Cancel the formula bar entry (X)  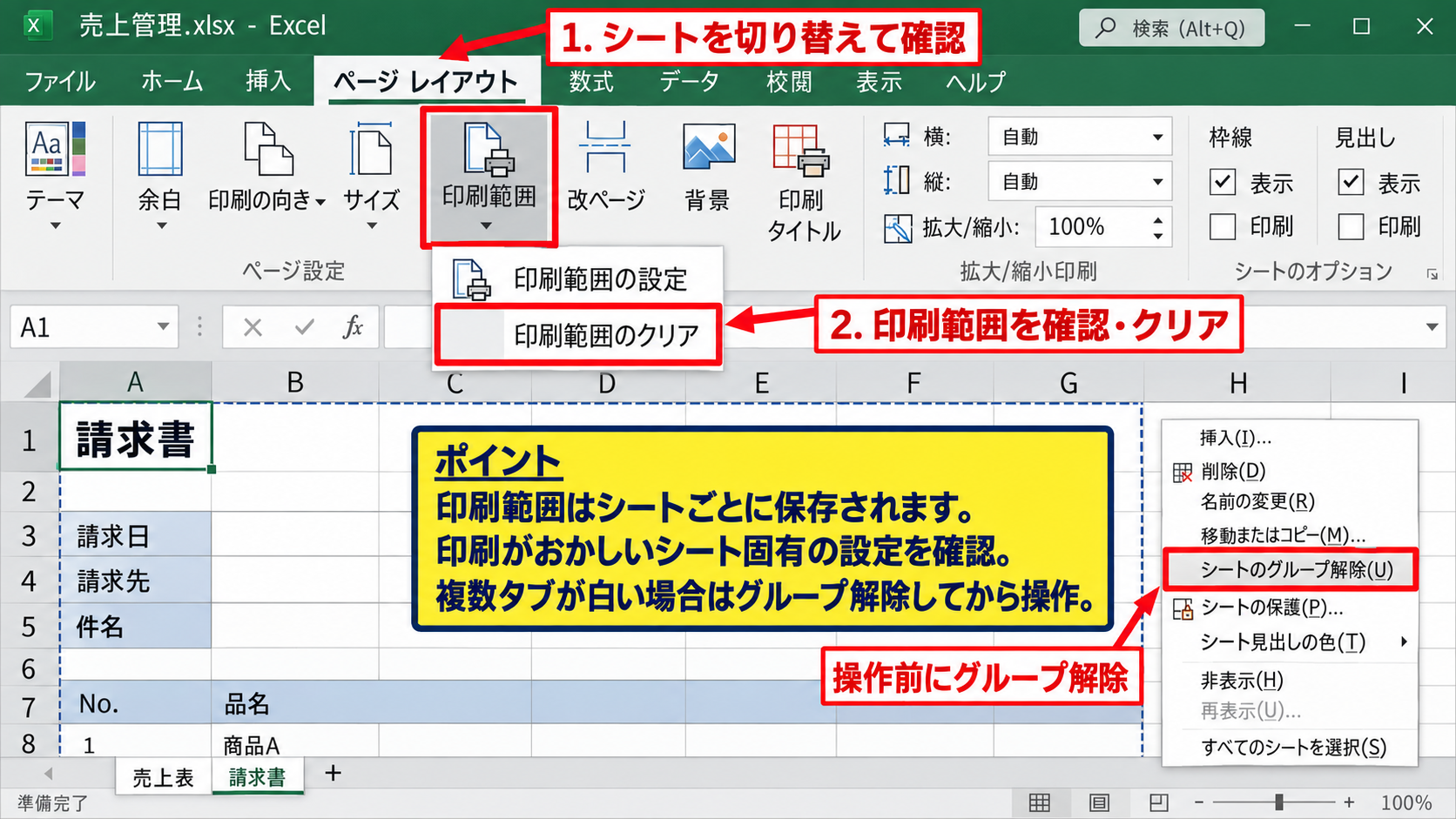point(253,327)
